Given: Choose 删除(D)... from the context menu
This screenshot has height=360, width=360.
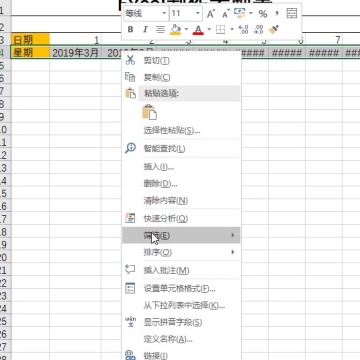Looking at the screenshot, I should click(181, 184).
